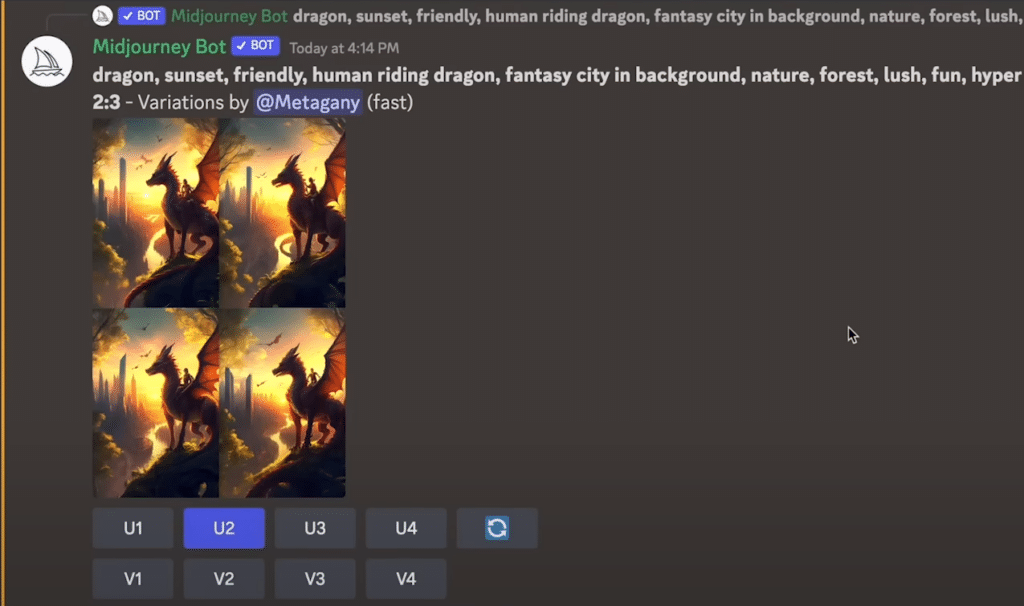Upscale the third image with U3

coord(315,528)
